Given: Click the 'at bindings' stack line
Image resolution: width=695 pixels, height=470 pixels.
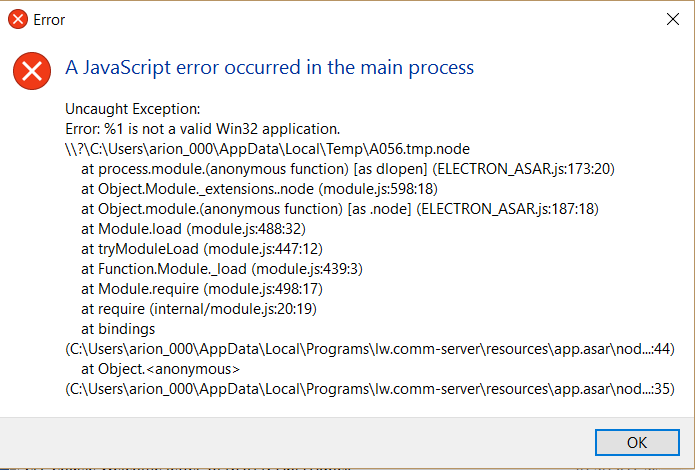Looking at the screenshot, I should click(118, 329).
